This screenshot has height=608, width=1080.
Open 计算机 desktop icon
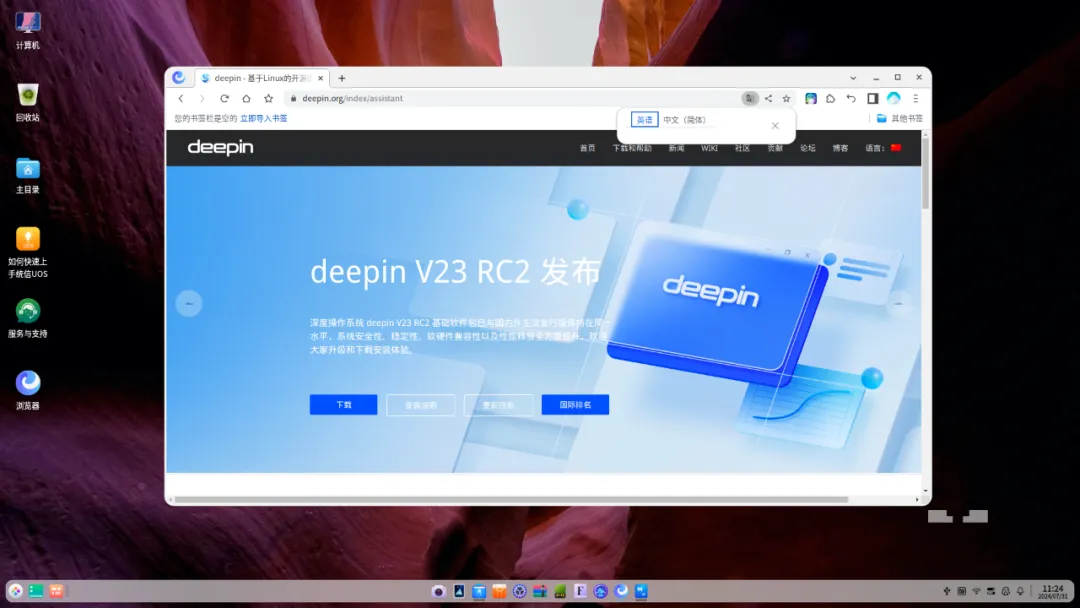tap(28, 30)
